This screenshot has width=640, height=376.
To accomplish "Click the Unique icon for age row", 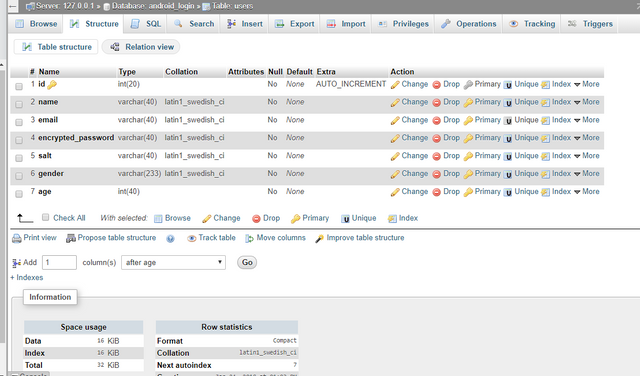I will [508, 192].
